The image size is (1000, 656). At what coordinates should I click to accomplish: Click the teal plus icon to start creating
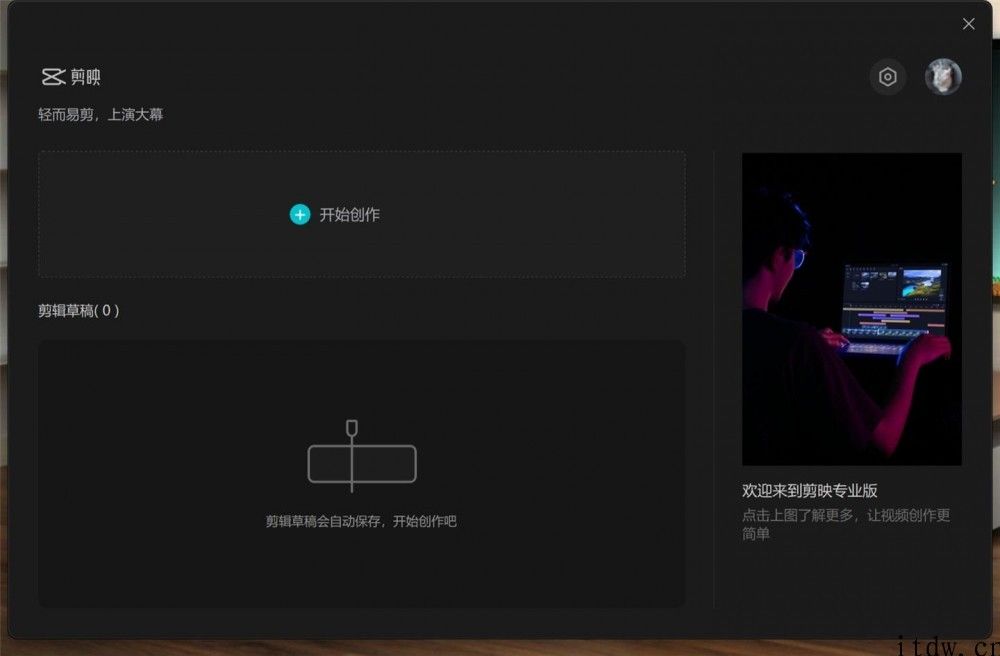coord(300,215)
